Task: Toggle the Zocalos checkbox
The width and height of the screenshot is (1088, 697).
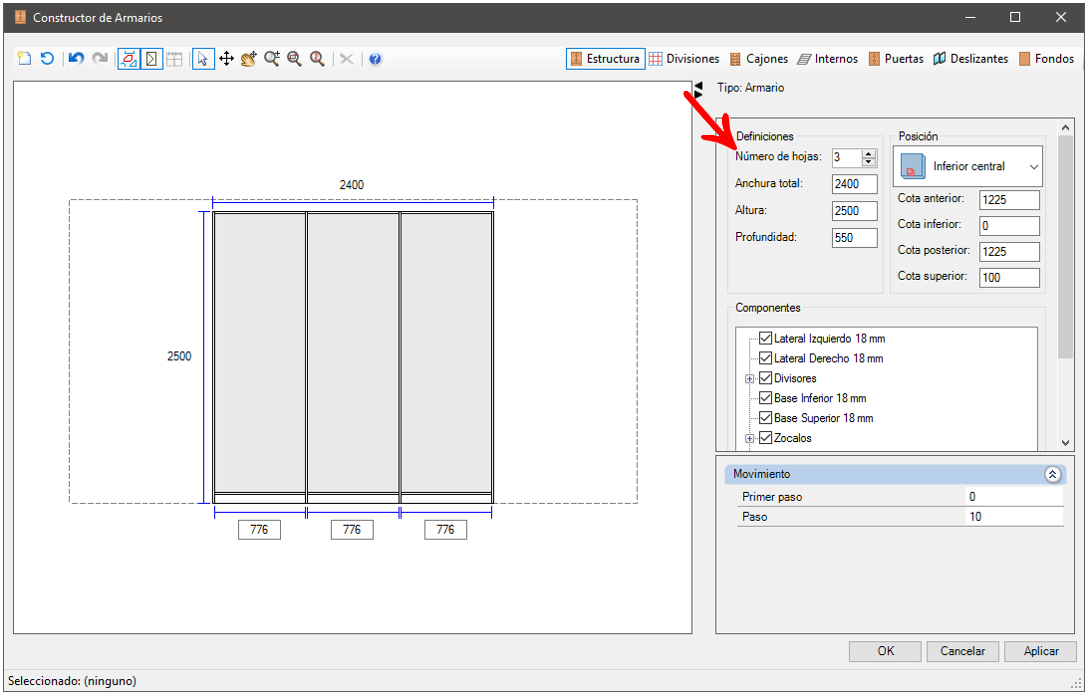Action: 765,438
